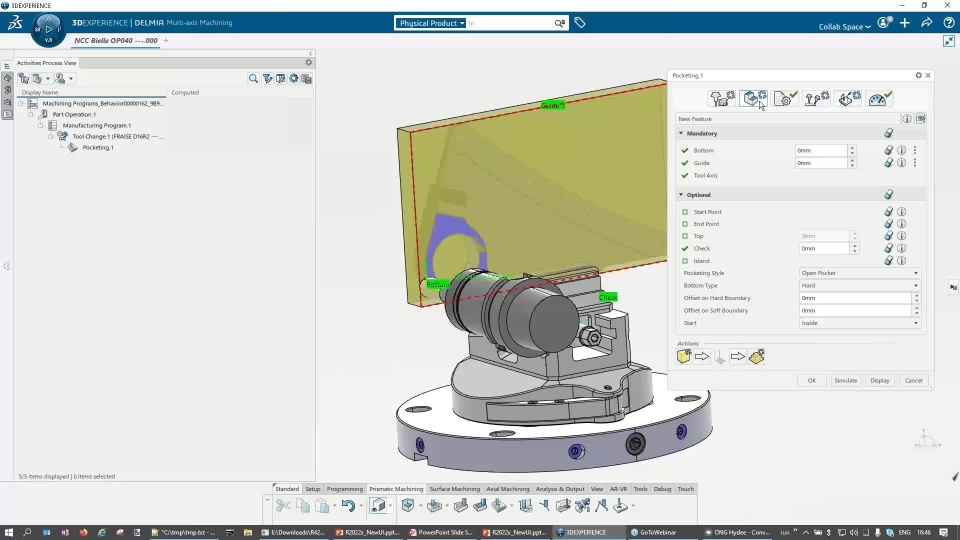Click the Cut scissors icon

pos(283,506)
